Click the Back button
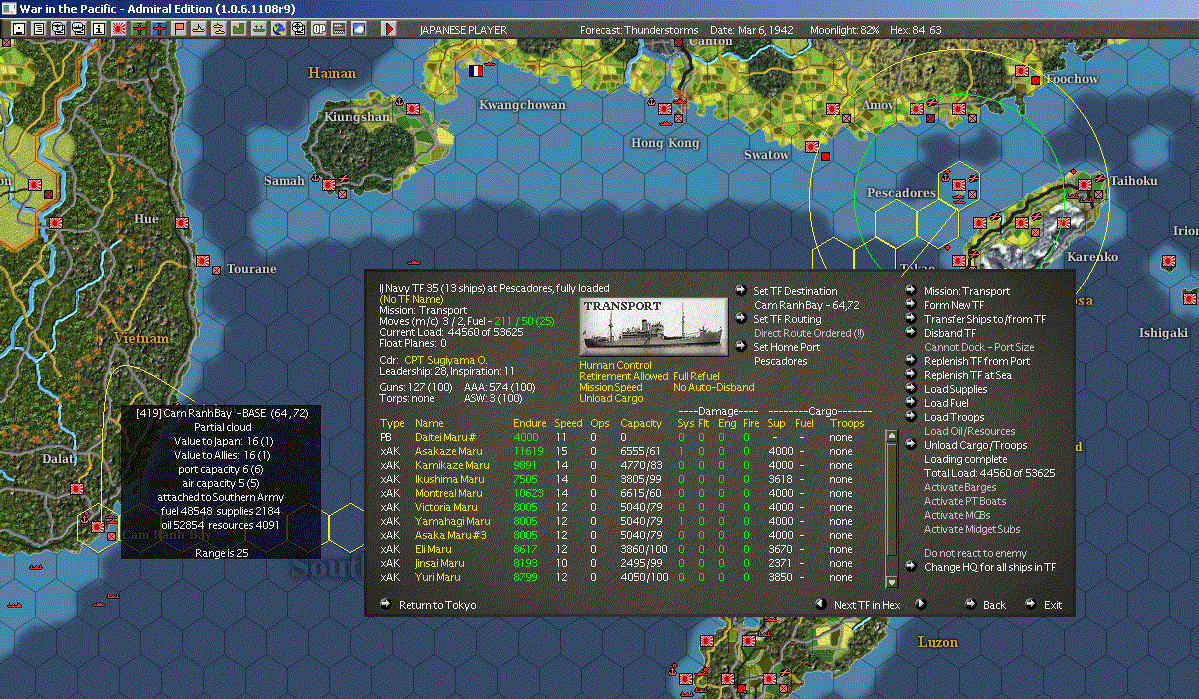 tap(994, 605)
